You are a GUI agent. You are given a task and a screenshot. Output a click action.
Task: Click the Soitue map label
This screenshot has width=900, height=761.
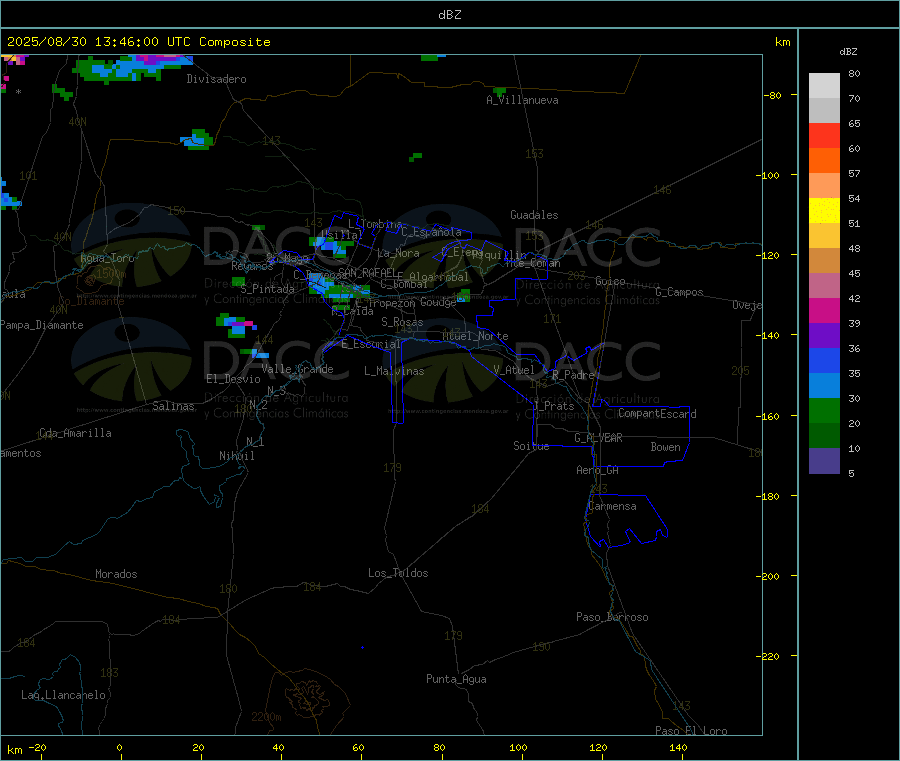(x=531, y=446)
